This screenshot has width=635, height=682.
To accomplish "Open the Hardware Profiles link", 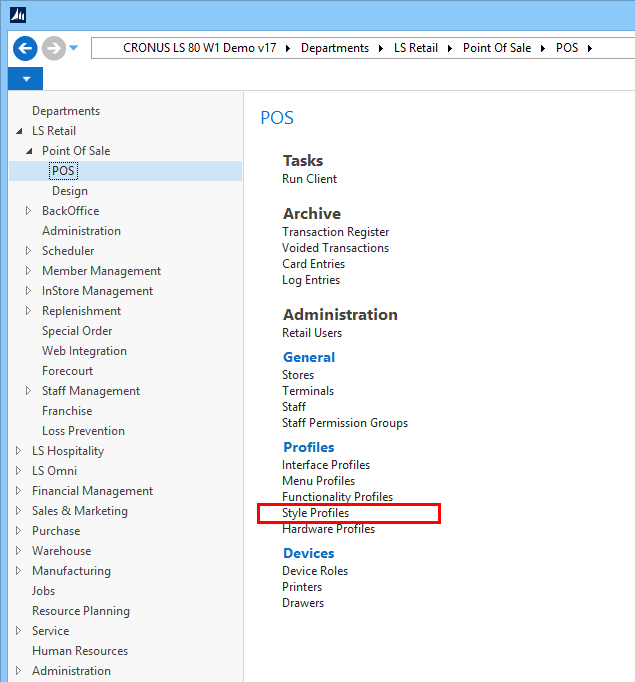I will [328, 529].
